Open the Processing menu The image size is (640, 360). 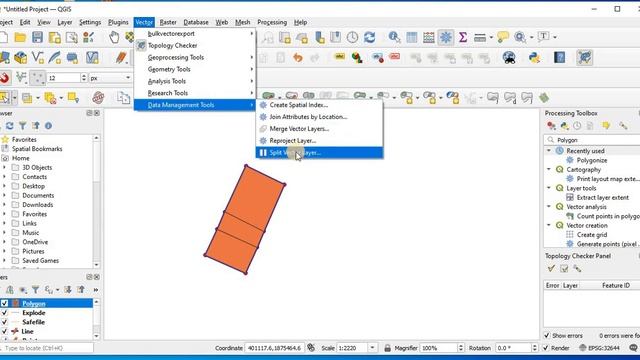point(272,22)
